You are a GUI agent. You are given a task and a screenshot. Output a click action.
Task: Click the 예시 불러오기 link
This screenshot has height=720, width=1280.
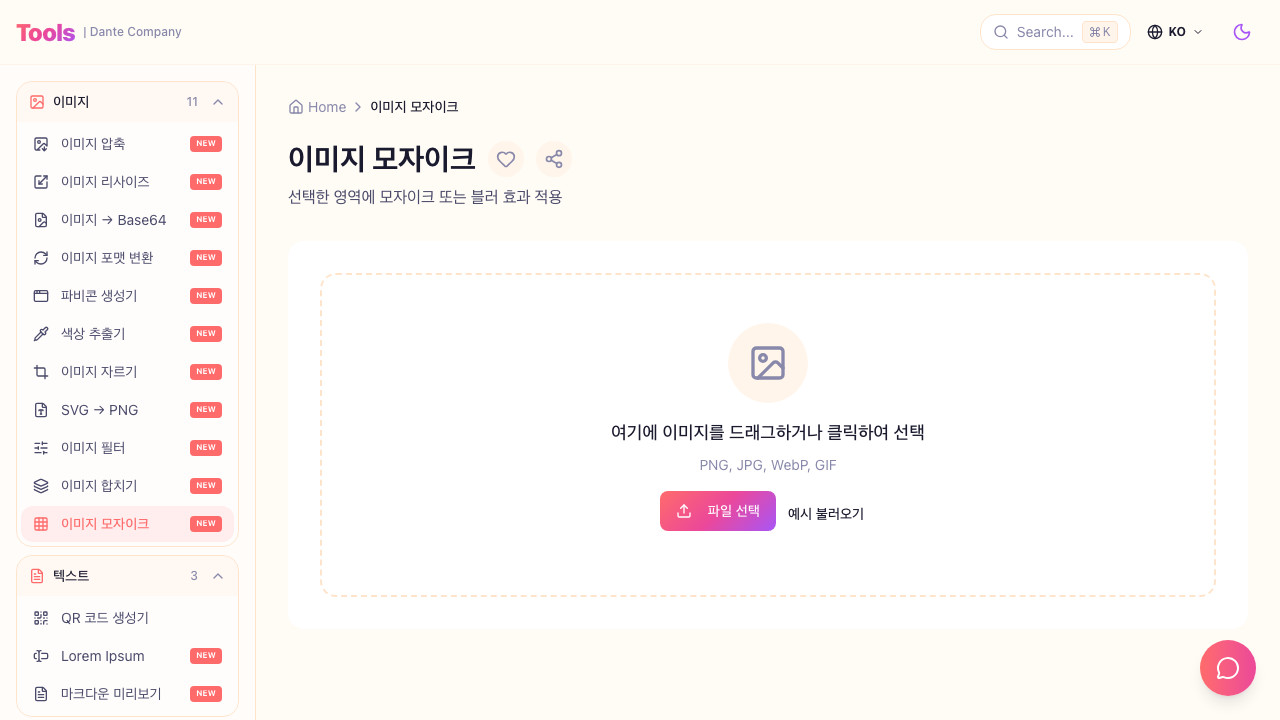point(826,514)
